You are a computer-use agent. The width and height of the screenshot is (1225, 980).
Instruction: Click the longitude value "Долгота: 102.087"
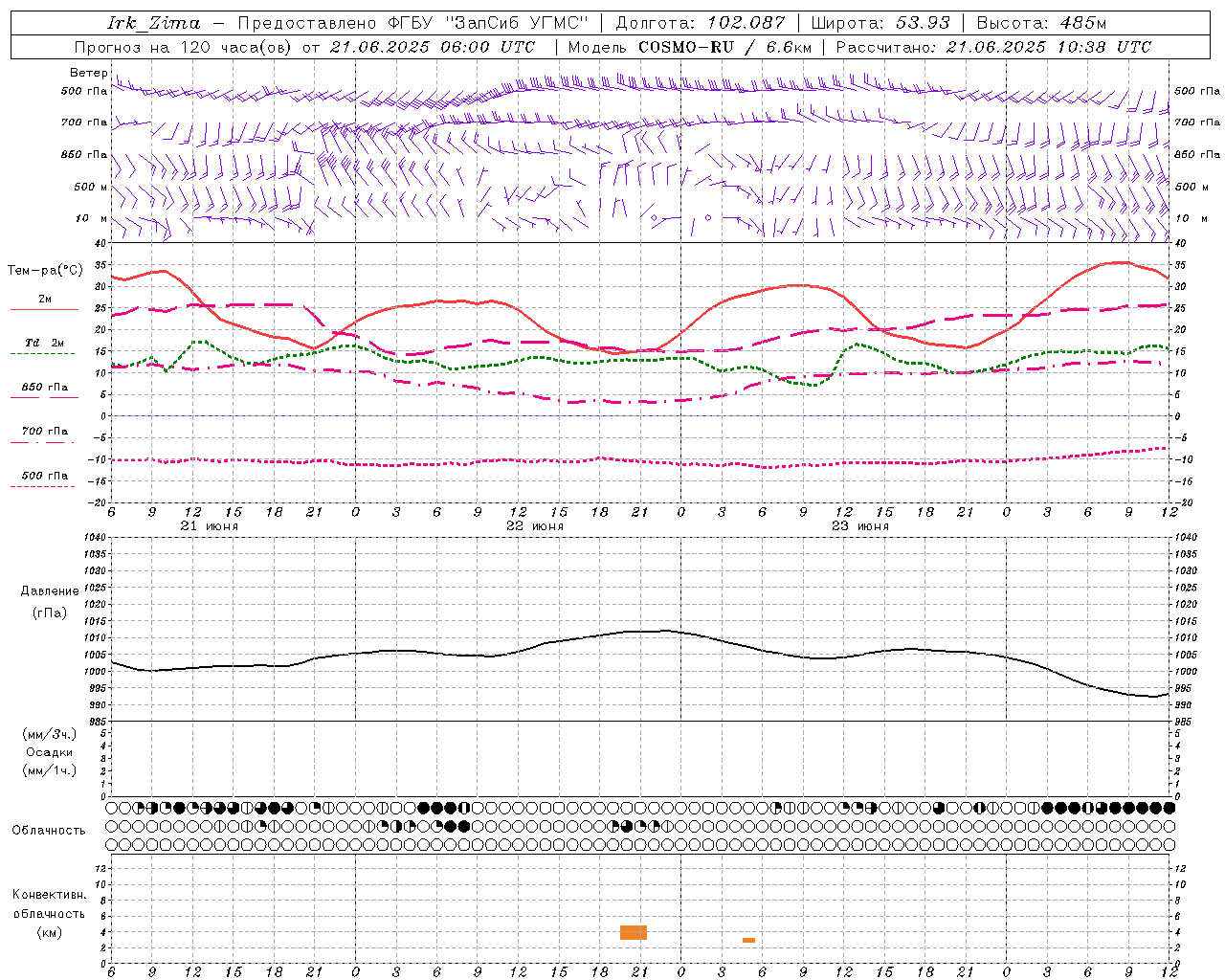click(701, 23)
